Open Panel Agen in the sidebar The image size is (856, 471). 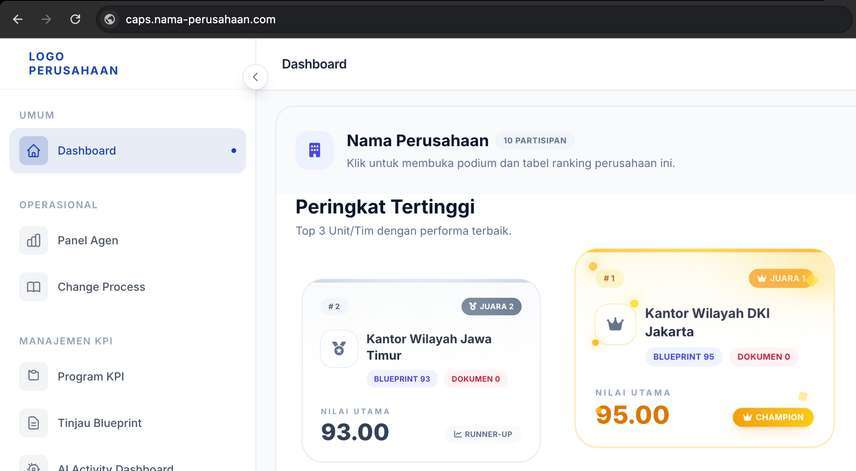pyautogui.click(x=128, y=241)
